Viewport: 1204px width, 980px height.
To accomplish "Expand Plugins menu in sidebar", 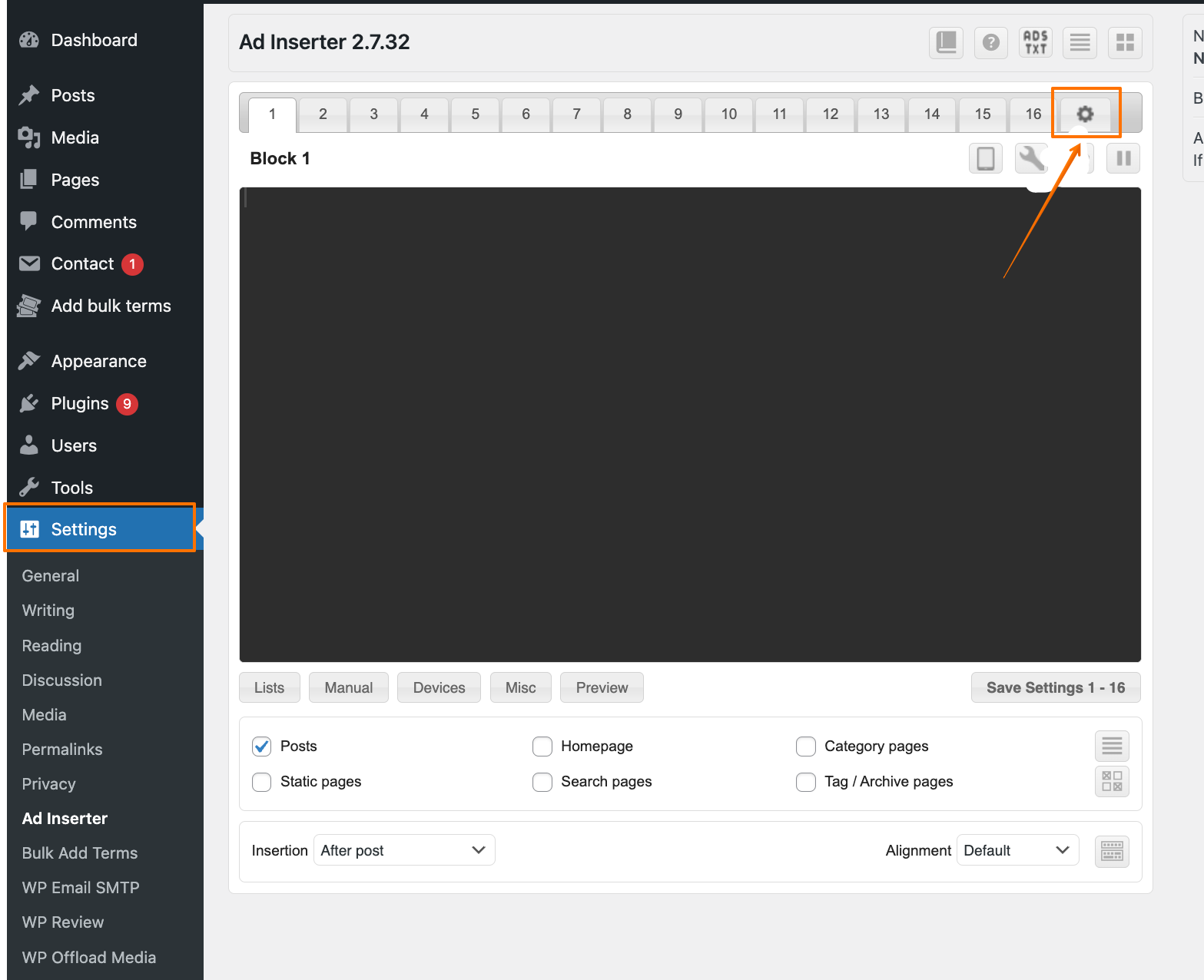I will click(80, 404).
